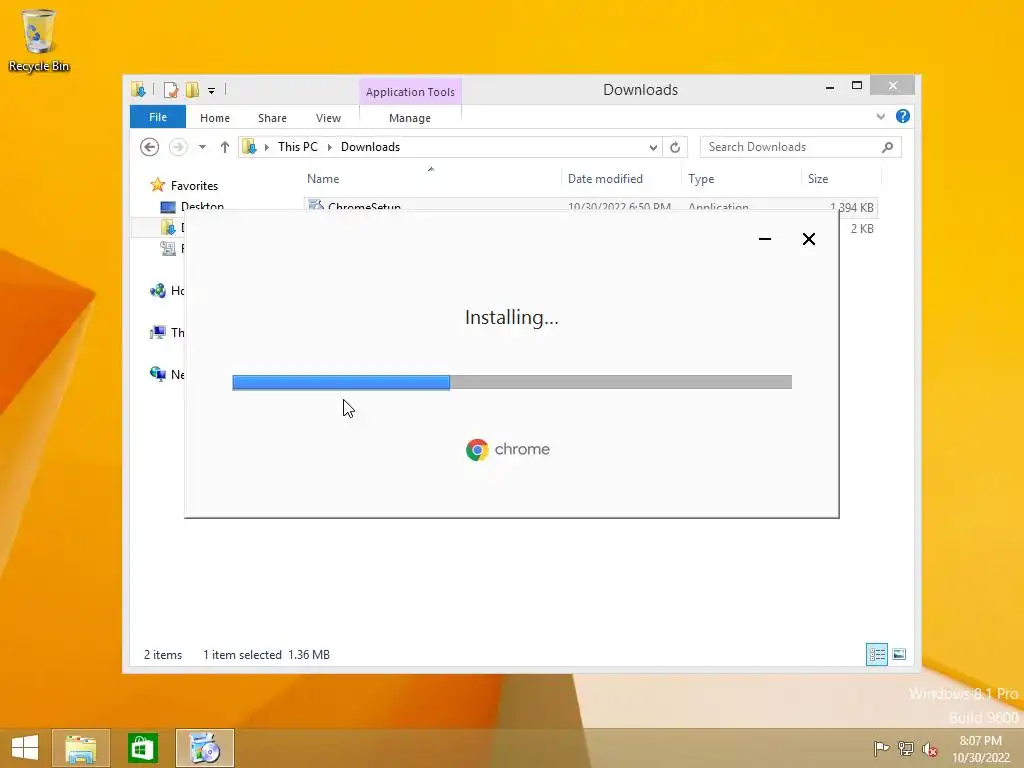The width and height of the screenshot is (1024, 768).
Task: Maximize the Downloads Explorer window
Action: click(857, 86)
